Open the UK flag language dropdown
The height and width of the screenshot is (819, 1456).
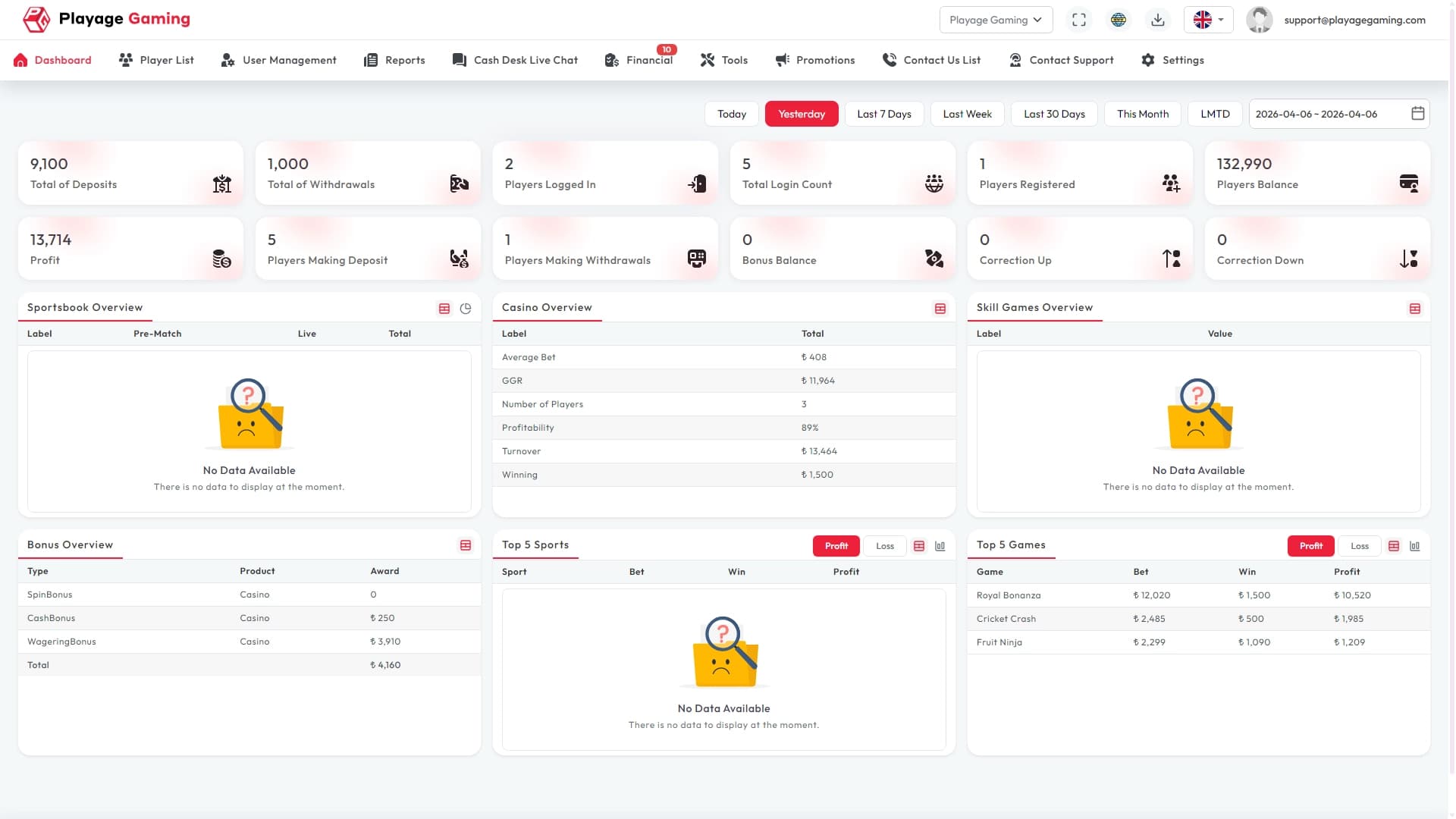[x=1208, y=20]
